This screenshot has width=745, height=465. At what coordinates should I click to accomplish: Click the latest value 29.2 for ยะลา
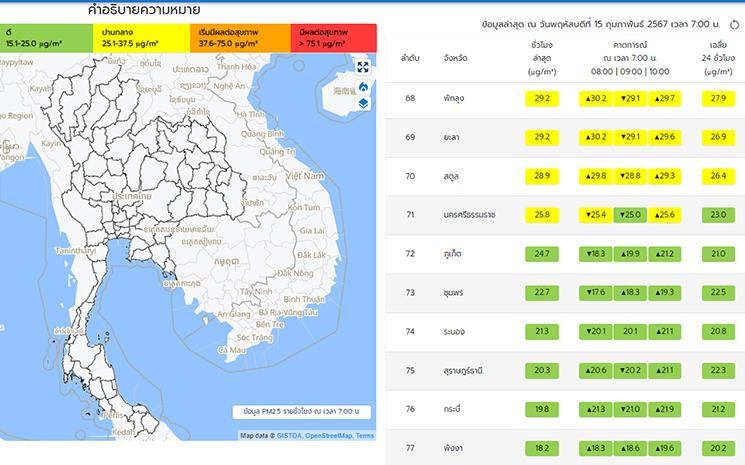[x=542, y=137]
